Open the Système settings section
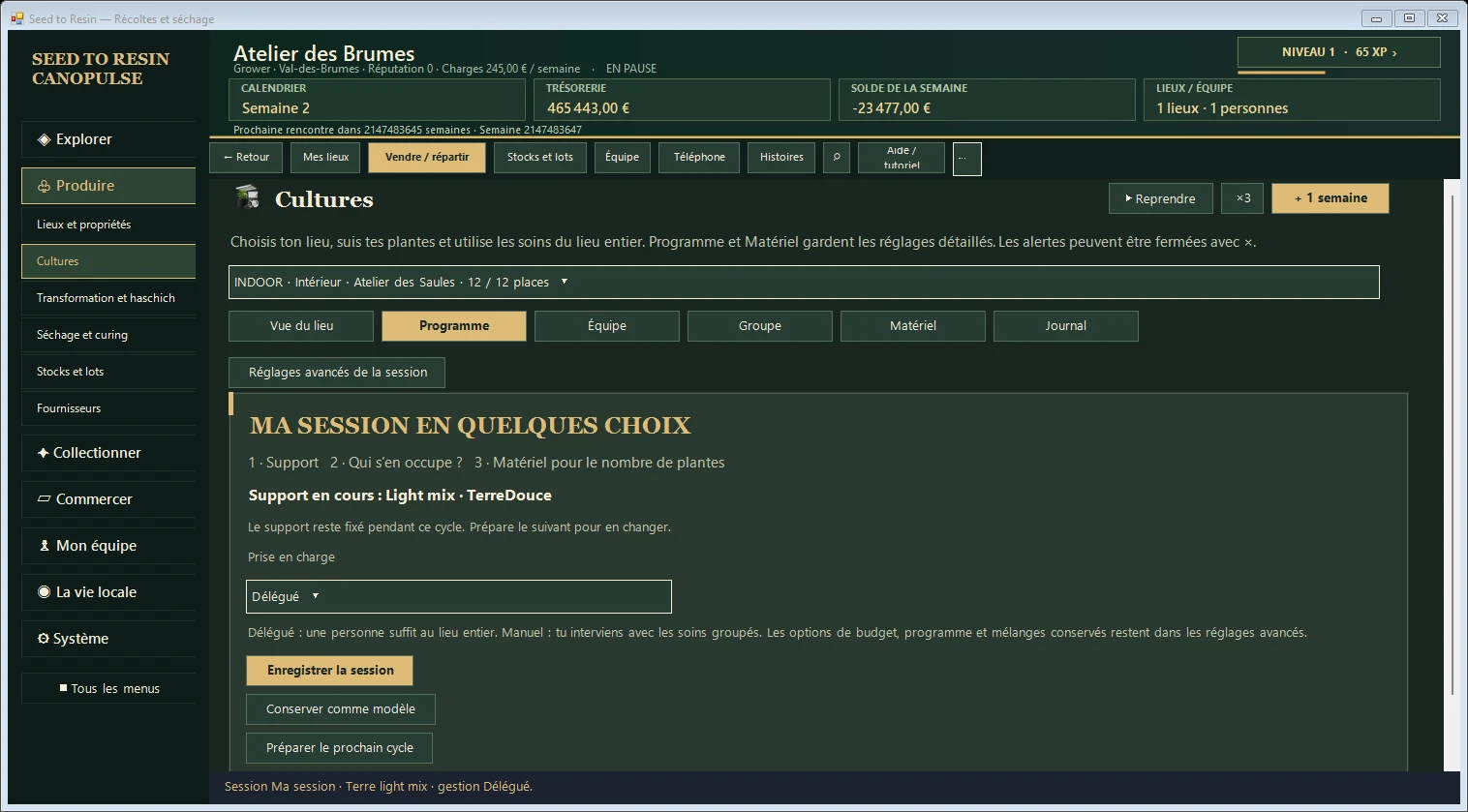Screen dimensions: 1468x812 108,639
